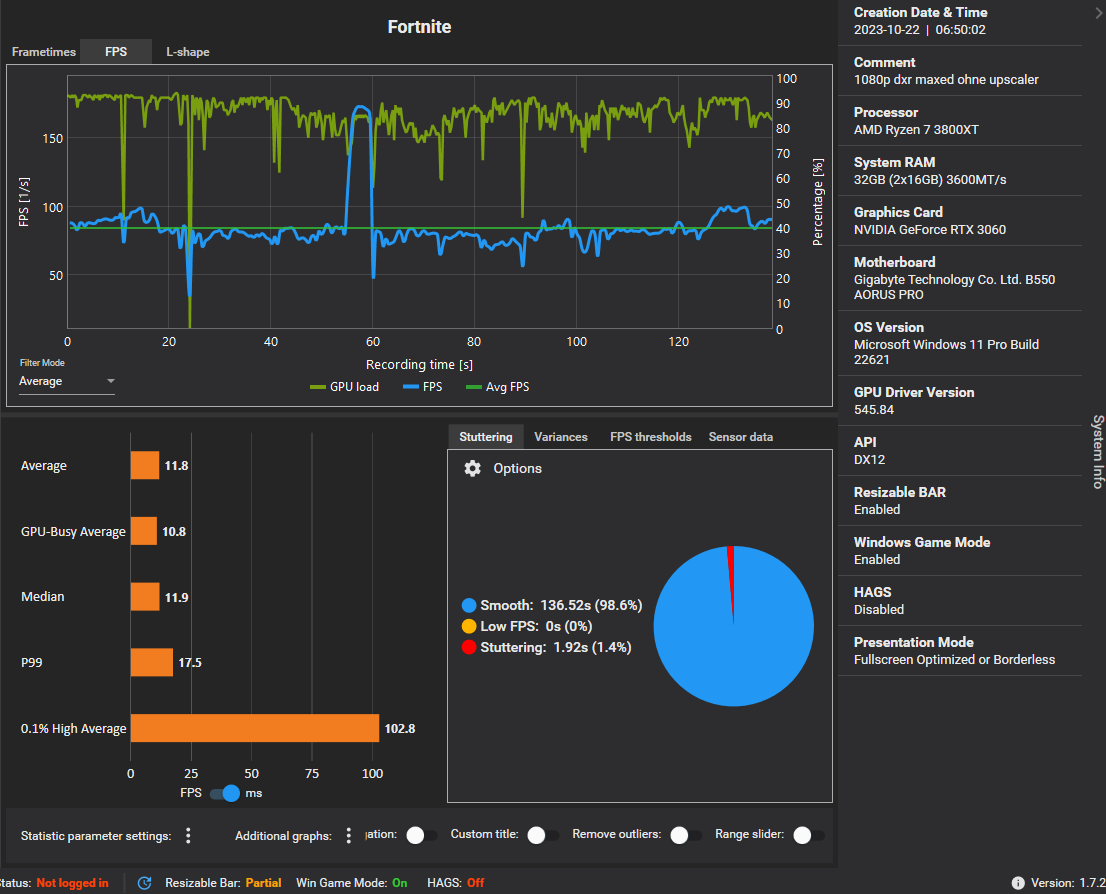Screen dimensions: 1106x894
Task: Click the API value 'DX12'
Action: pyautogui.click(x=869, y=459)
